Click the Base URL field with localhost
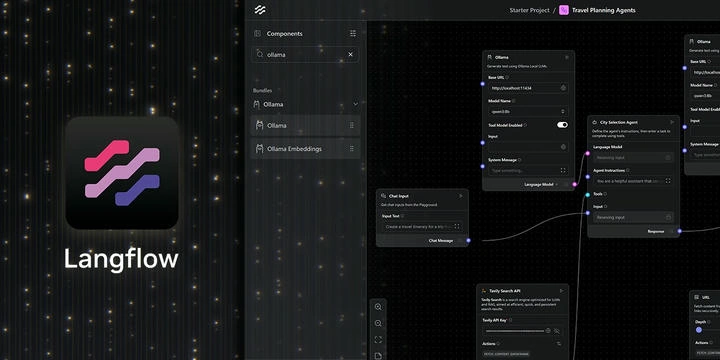The image size is (720, 360). click(x=528, y=88)
